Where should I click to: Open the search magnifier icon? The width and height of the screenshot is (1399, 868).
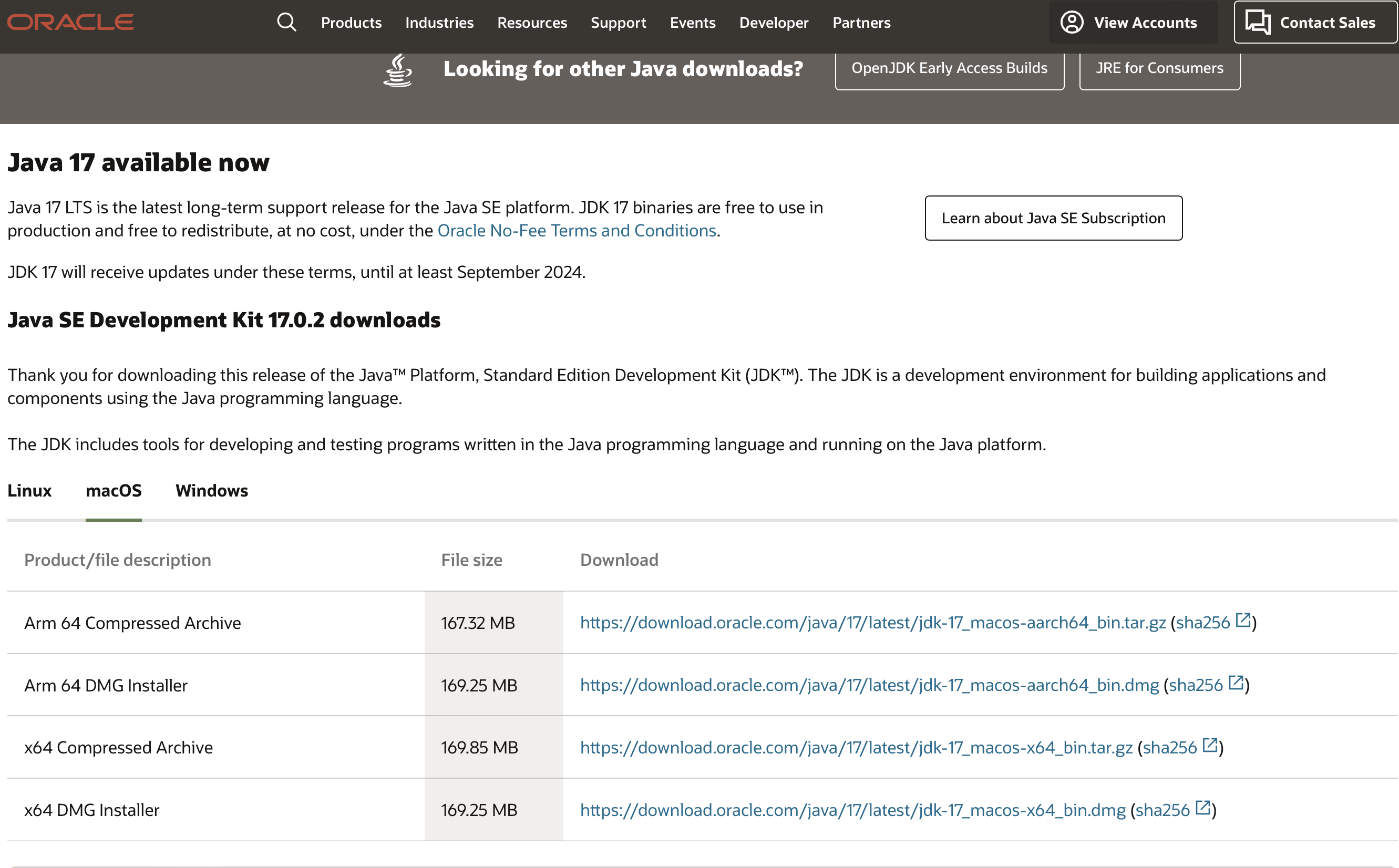tap(286, 23)
